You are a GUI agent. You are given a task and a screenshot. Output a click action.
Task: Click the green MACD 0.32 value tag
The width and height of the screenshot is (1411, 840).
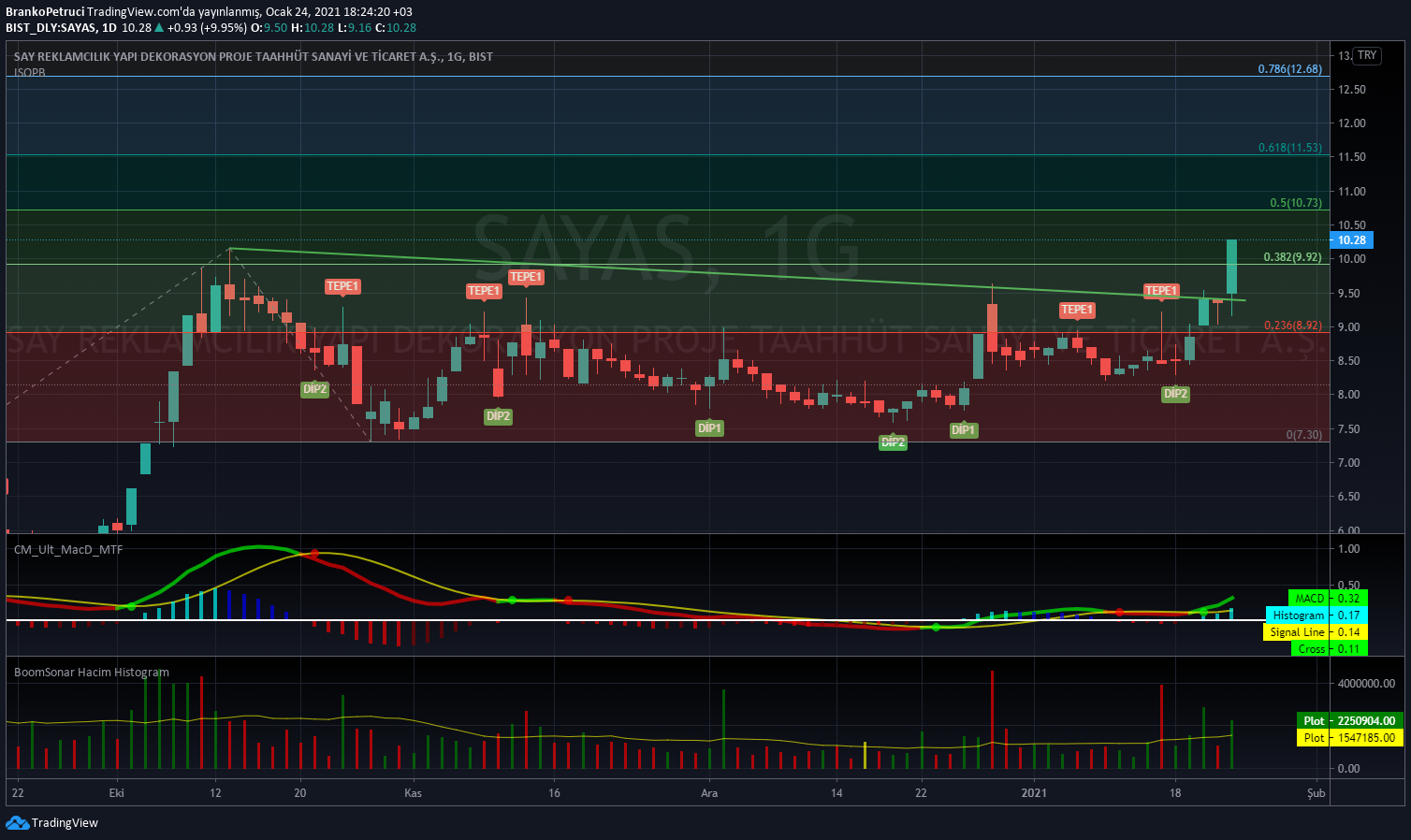(1328, 598)
